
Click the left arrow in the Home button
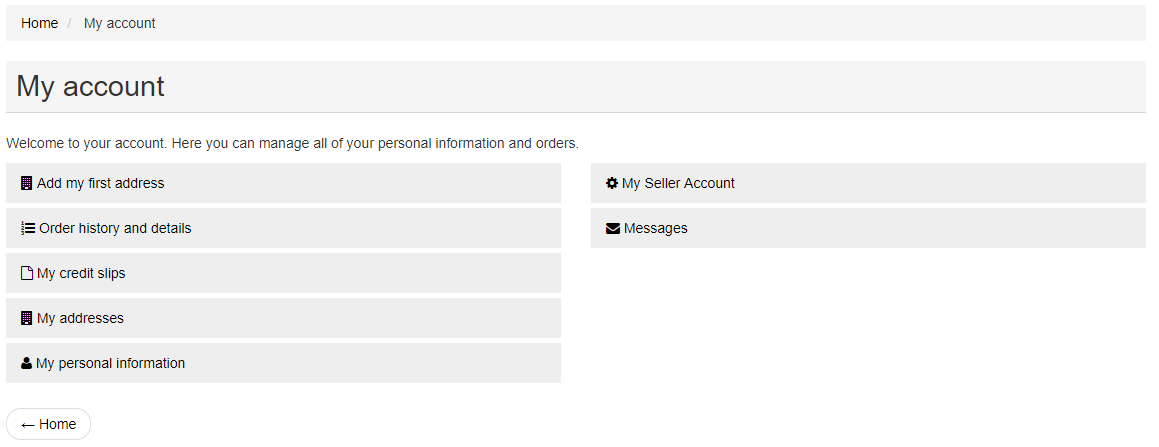(x=28, y=425)
